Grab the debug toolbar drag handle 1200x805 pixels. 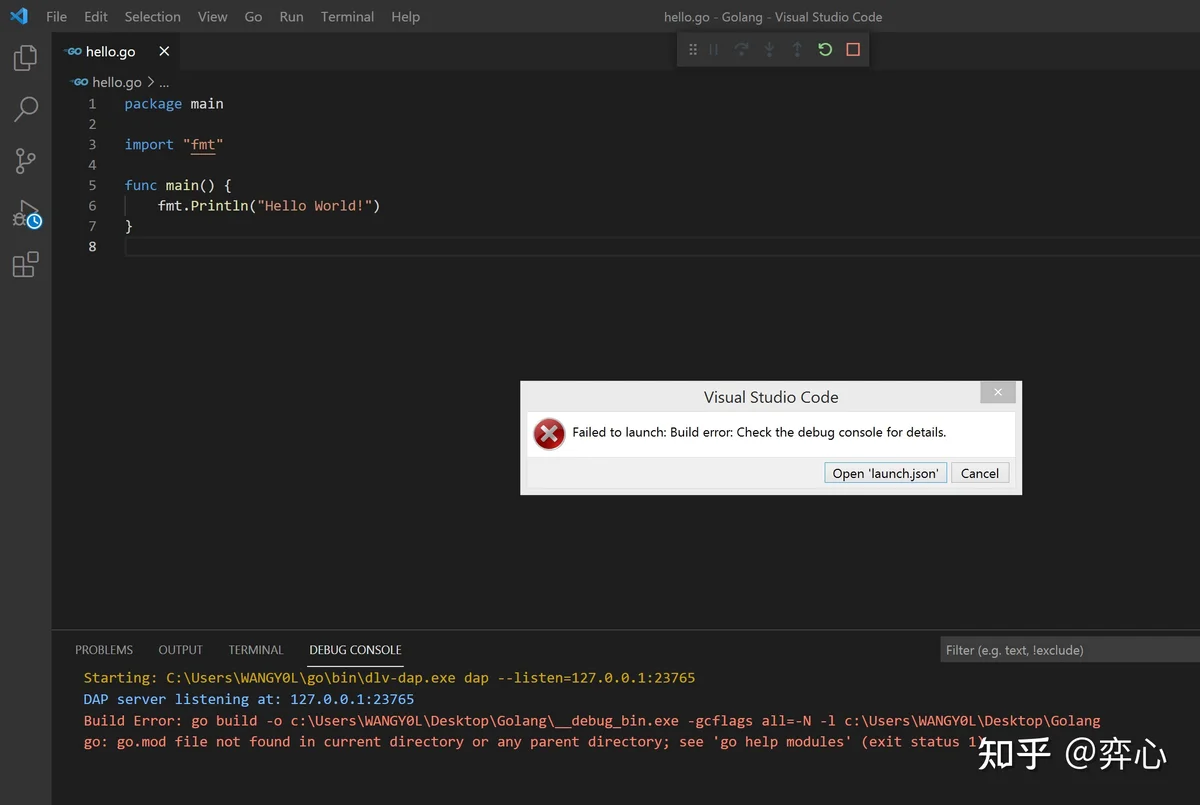[693, 49]
